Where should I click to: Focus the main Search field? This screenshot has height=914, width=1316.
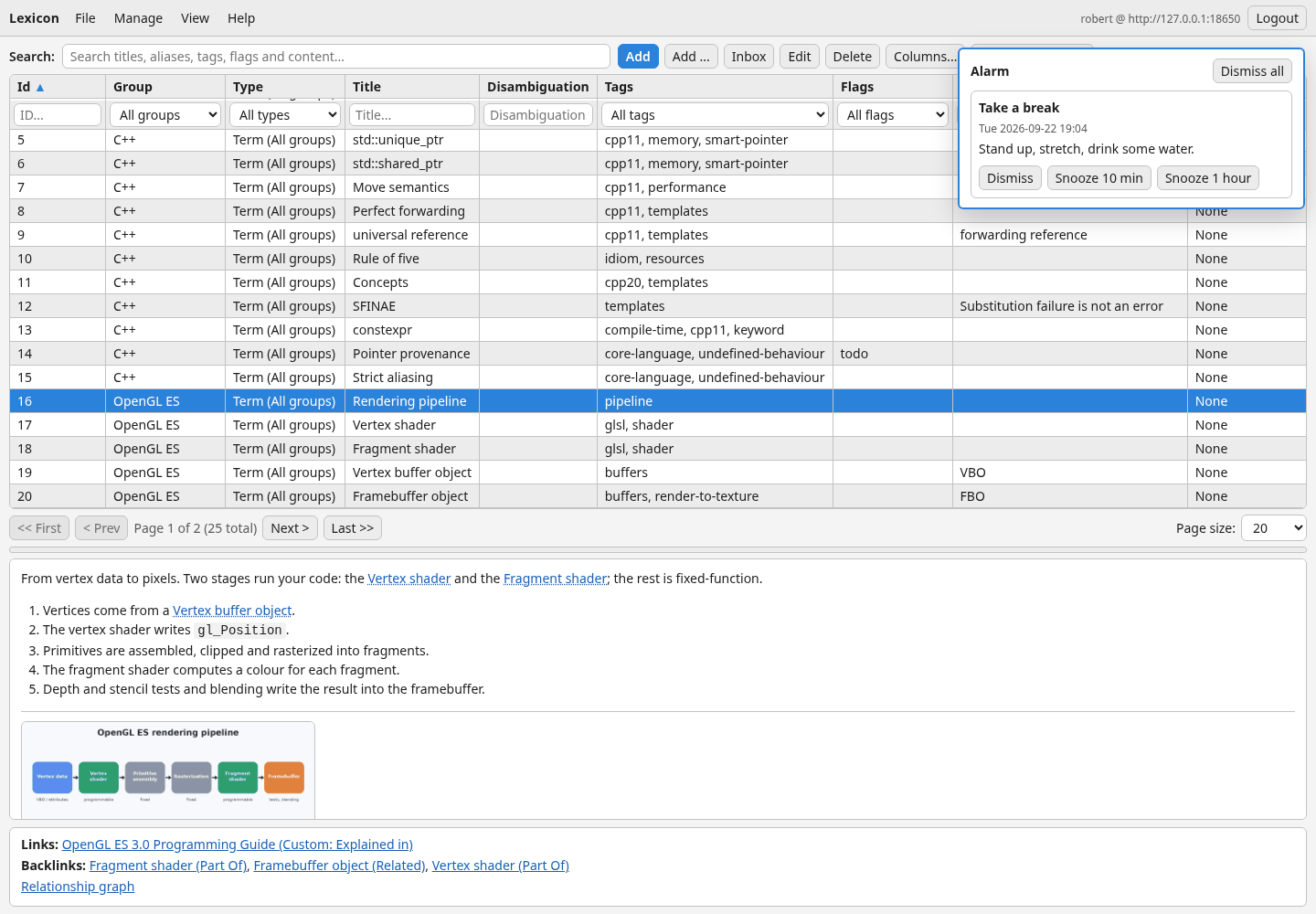coord(336,57)
